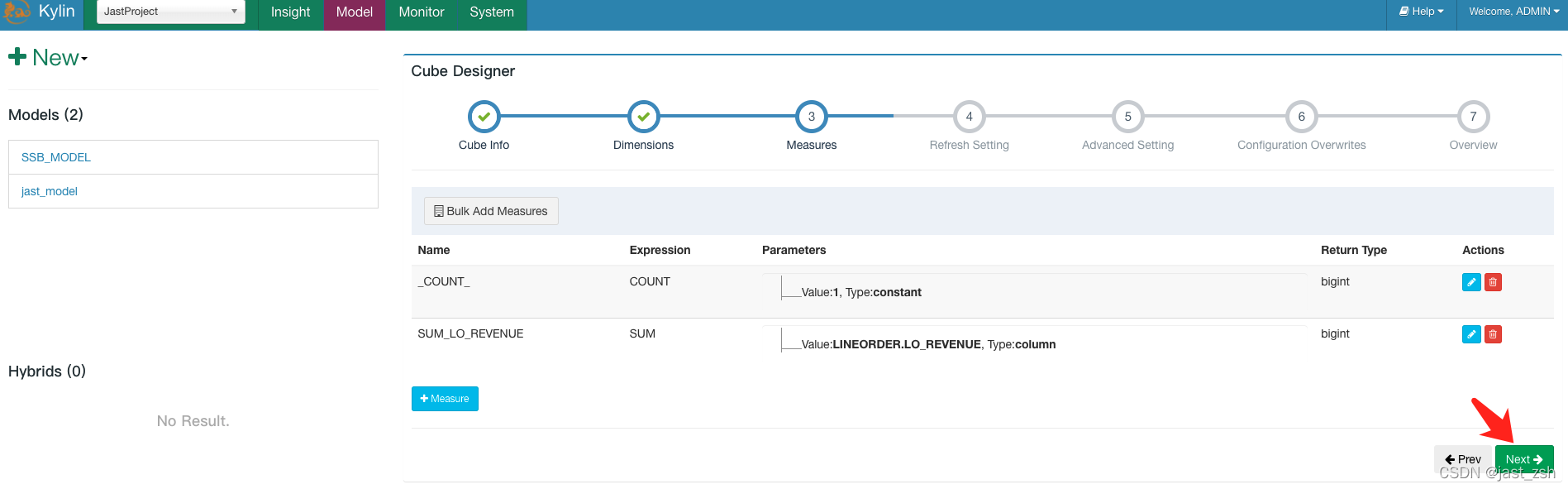Delete the SUM_LO_REVENUE measure via the trash icon

coord(1493,334)
